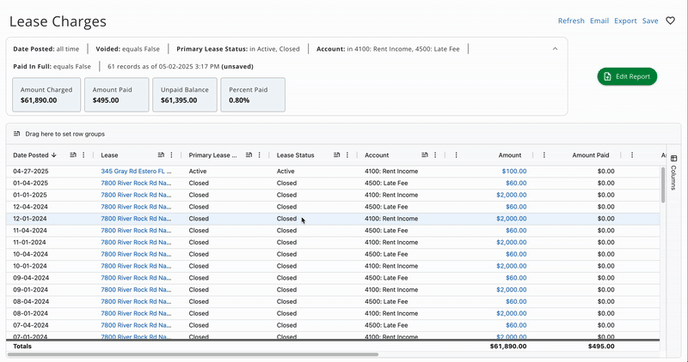Click the Drag here to set row groups area
This screenshot has width=688, height=362.
[65, 134]
